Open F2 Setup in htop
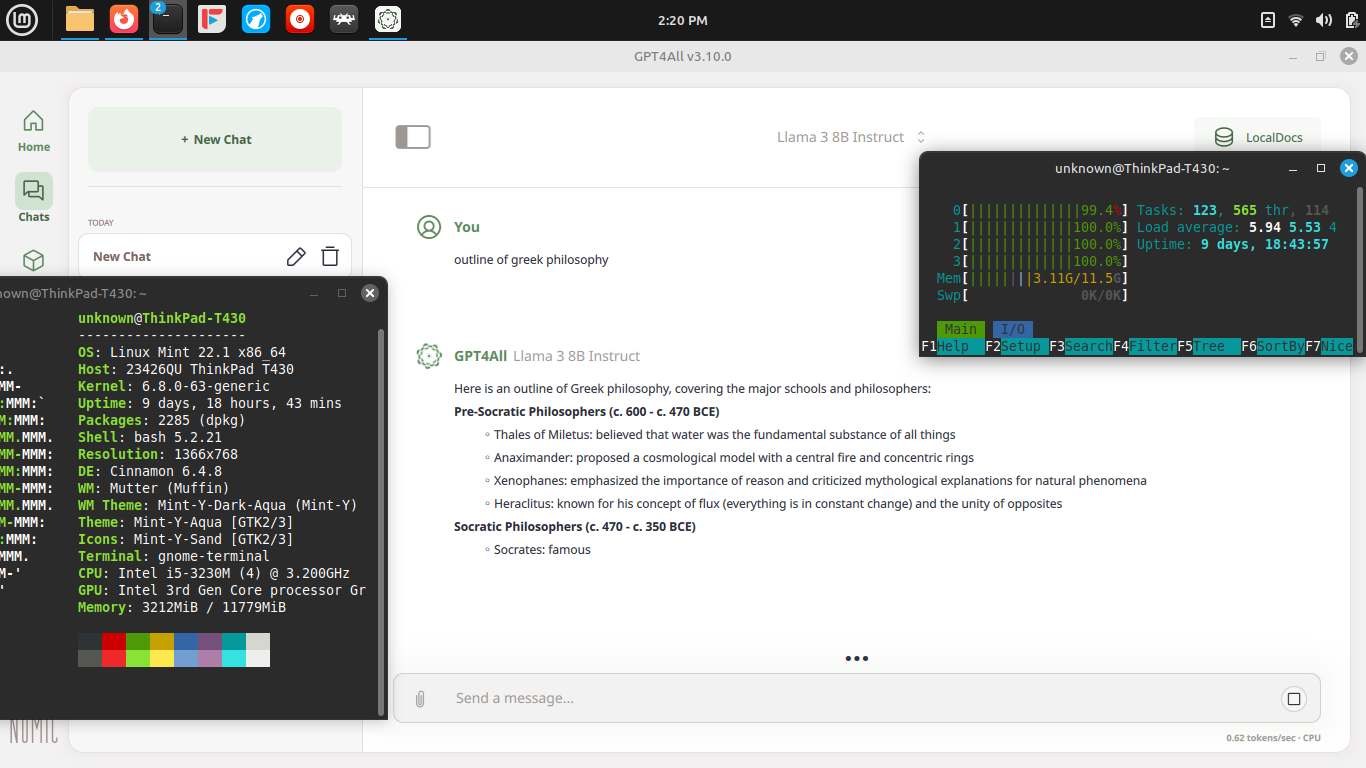 [1017, 346]
